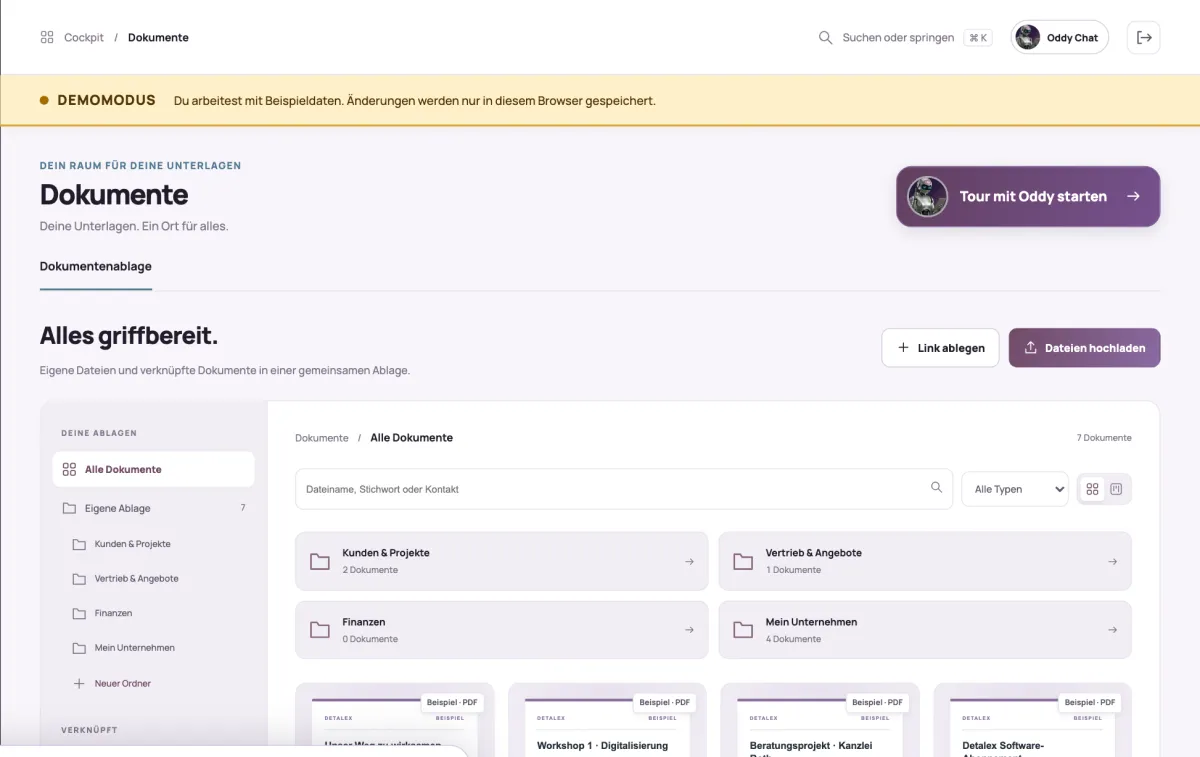Click folder icon of sidebar Finanzen entry
The height and width of the screenshot is (757, 1200).
(79, 613)
